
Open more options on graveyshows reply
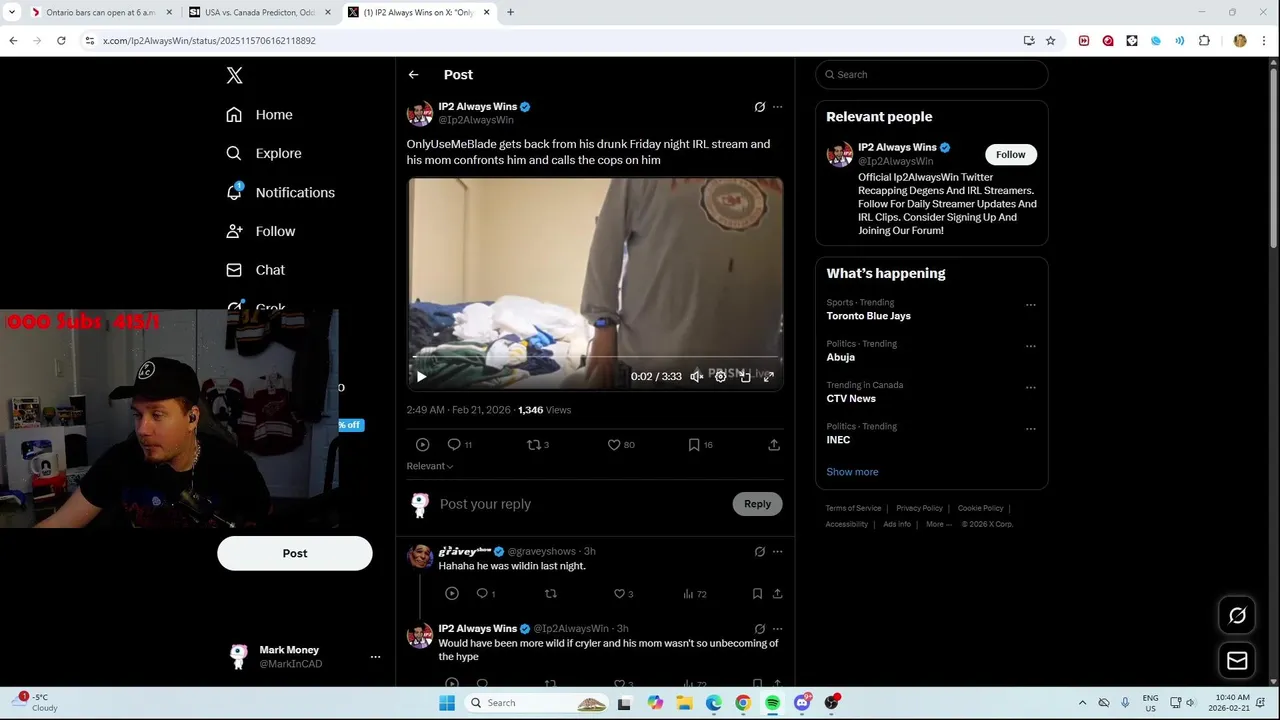click(x=777, y=552)
